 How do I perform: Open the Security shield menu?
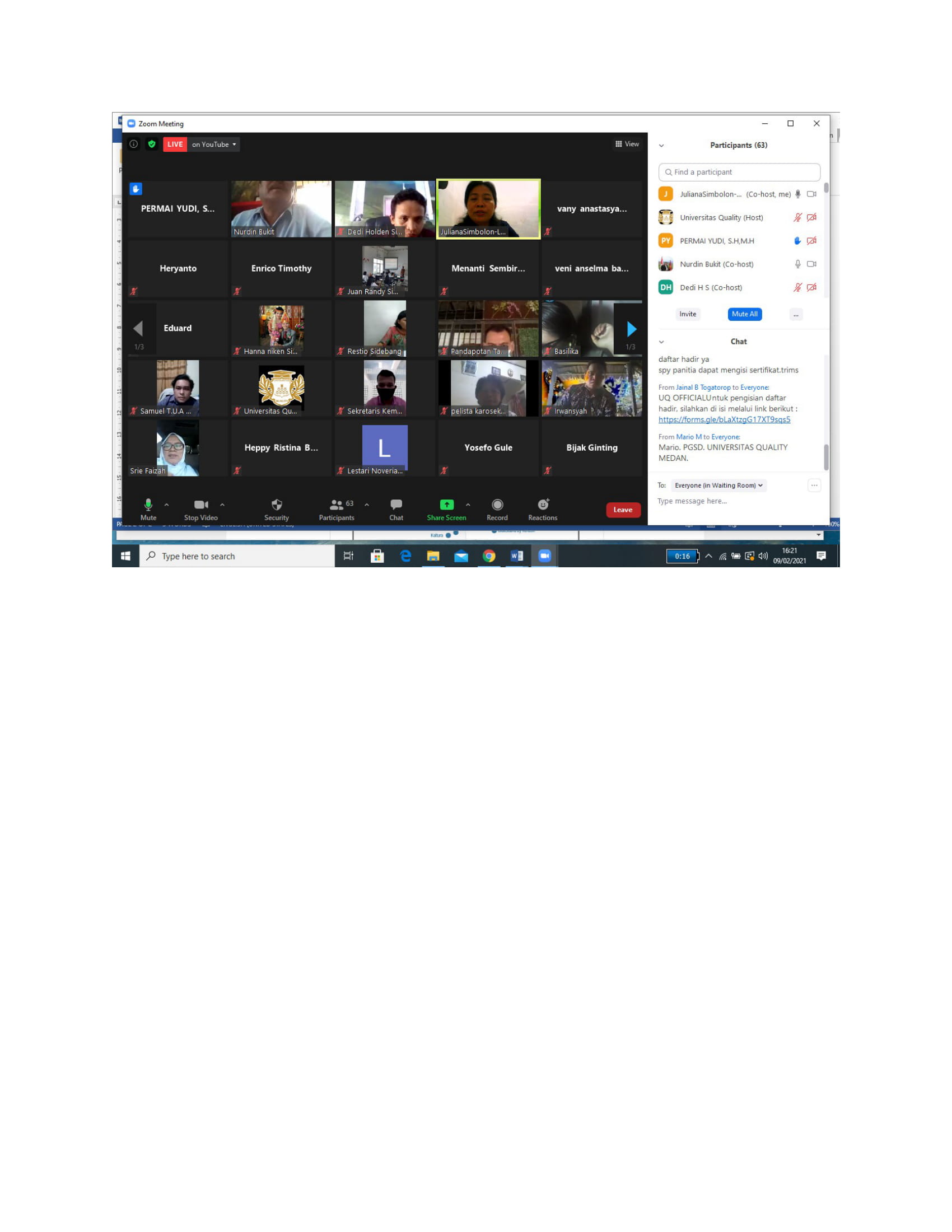[276, 510]
